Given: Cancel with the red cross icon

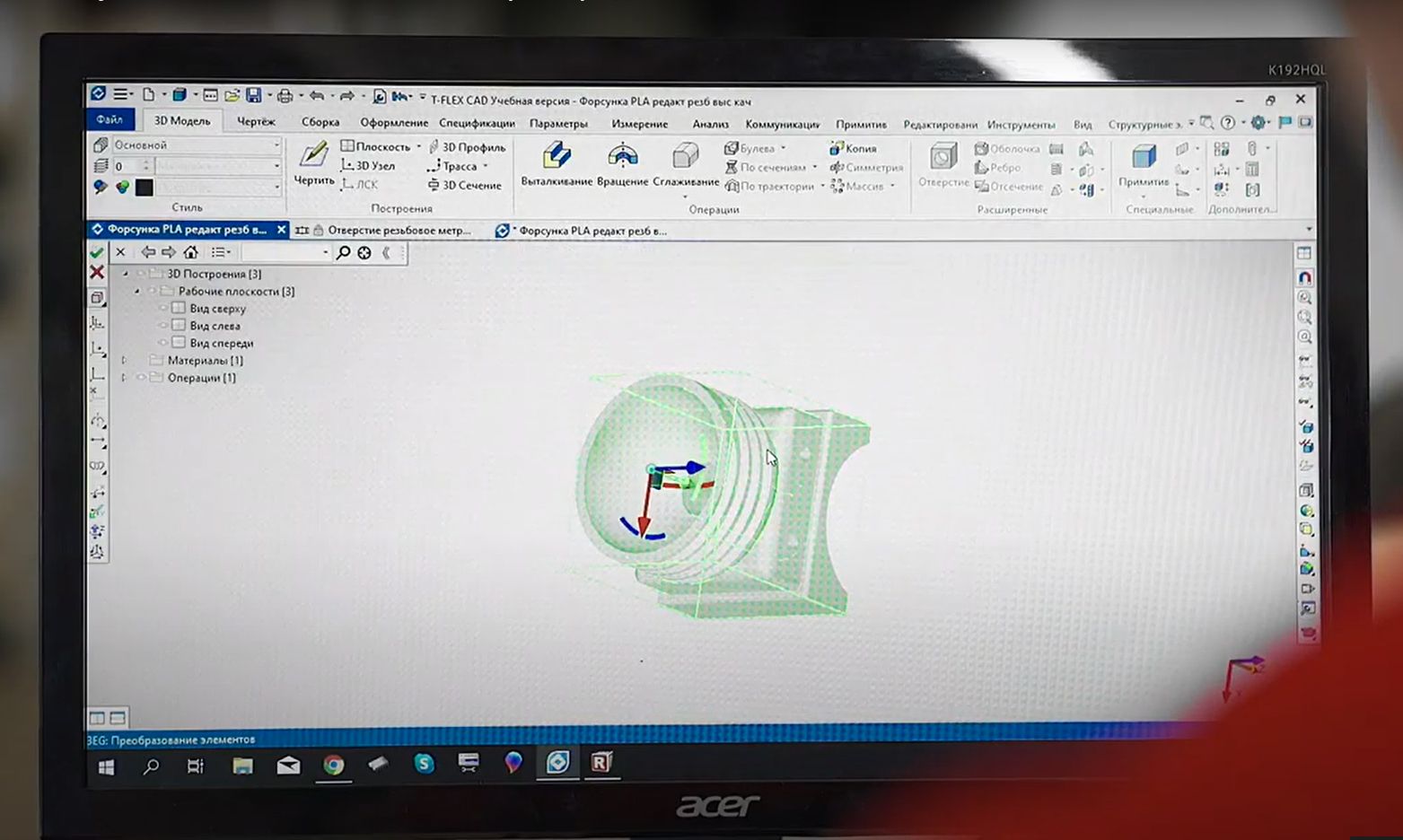Looking at the screenshot, I should tap(97, 273).
